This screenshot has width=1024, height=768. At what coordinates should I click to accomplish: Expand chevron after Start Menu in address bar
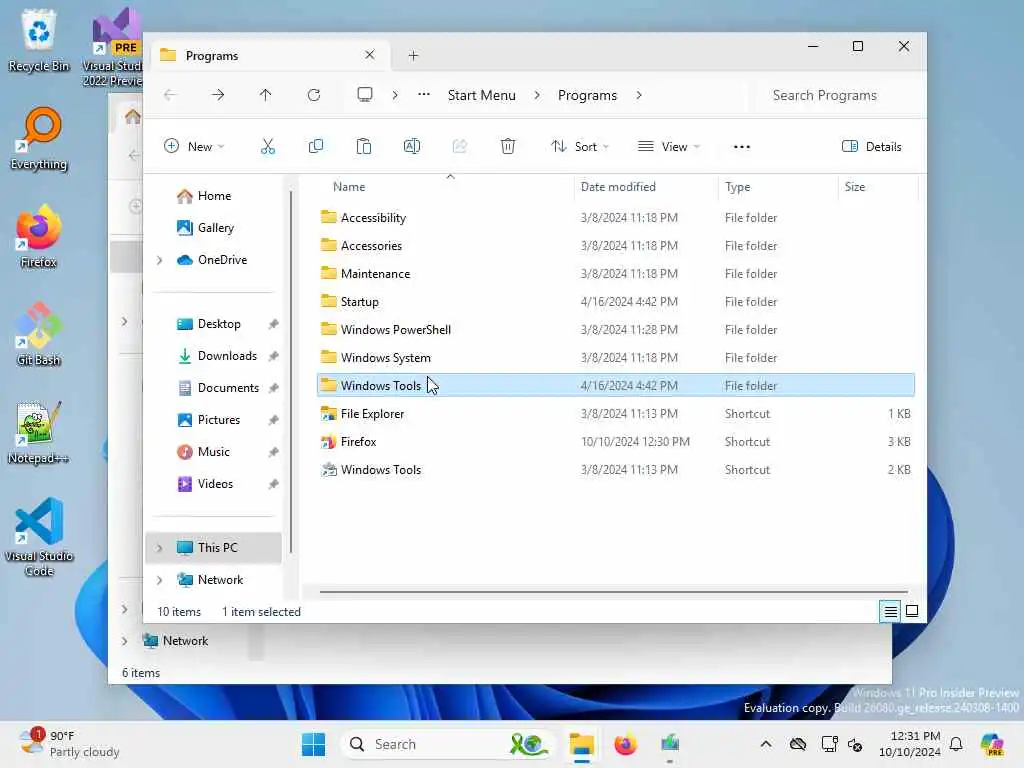point(537,95)
